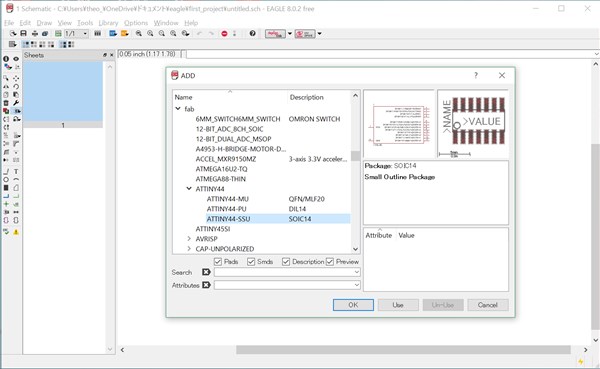Open the Help question mark icon
600x369 pixels.
(x=252, y=34)
